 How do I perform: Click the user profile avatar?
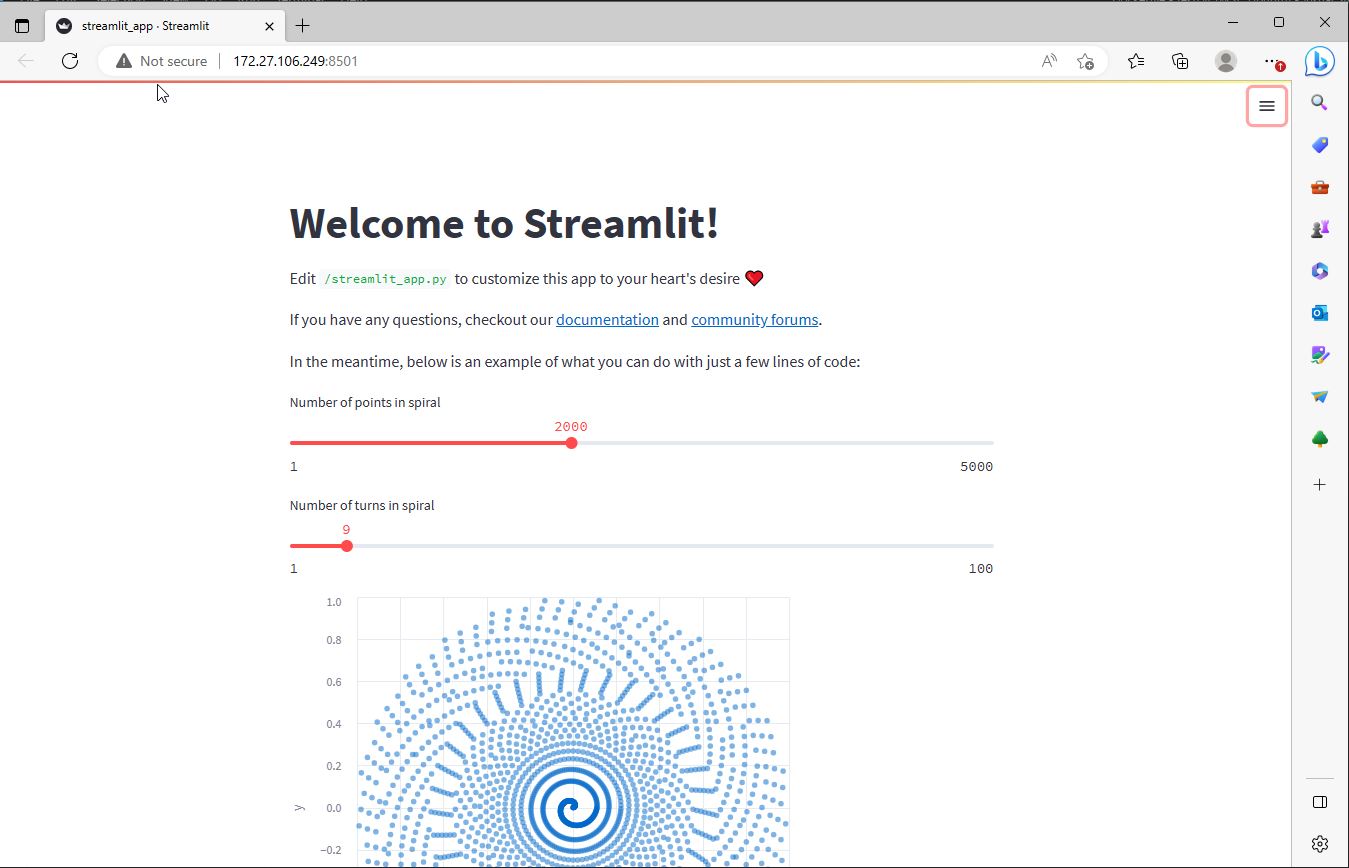pos(1225,61)
